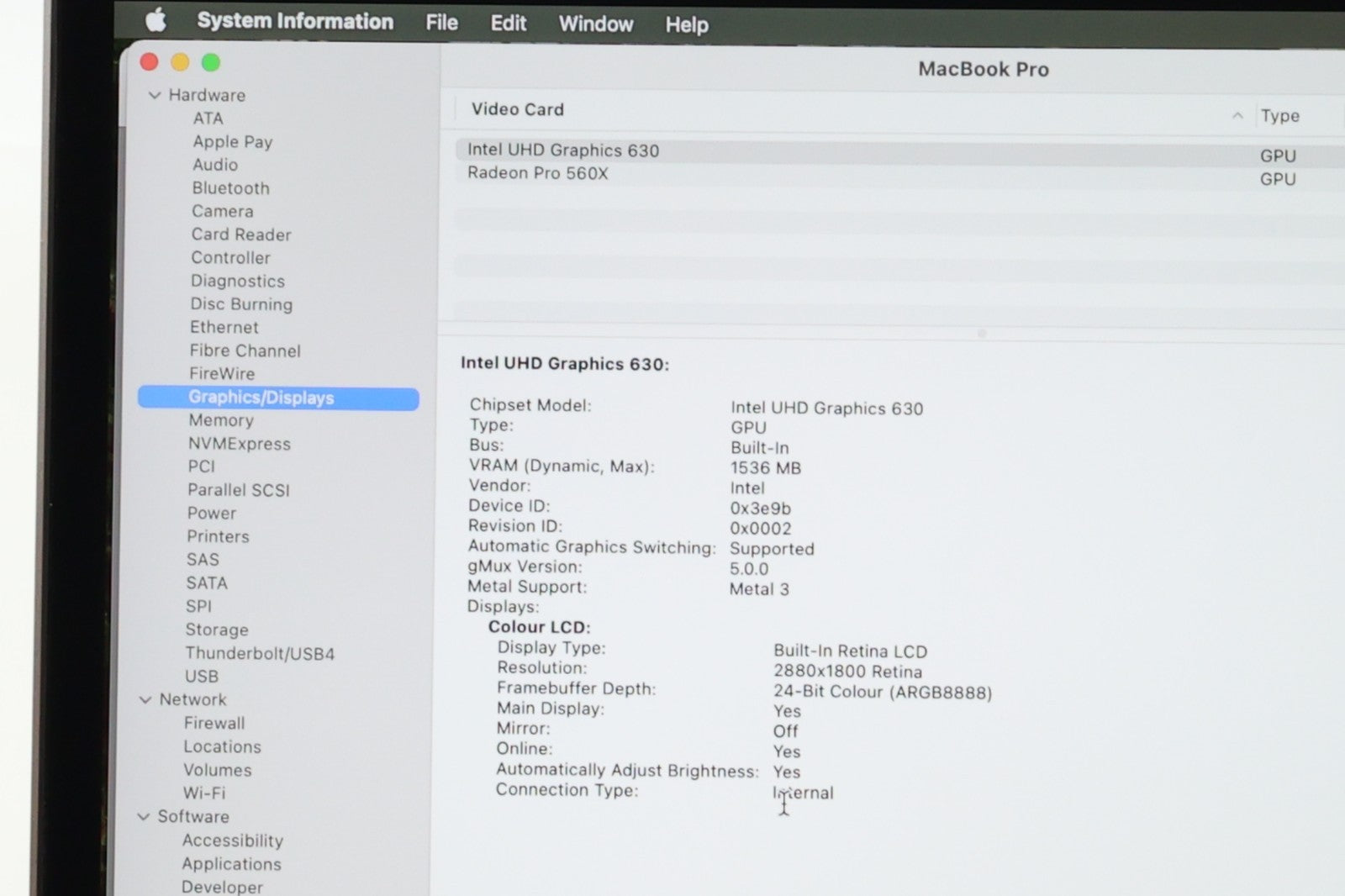Select Intel UHD Graphics 630 row
1345x896 pixels.
coord(563,150)
